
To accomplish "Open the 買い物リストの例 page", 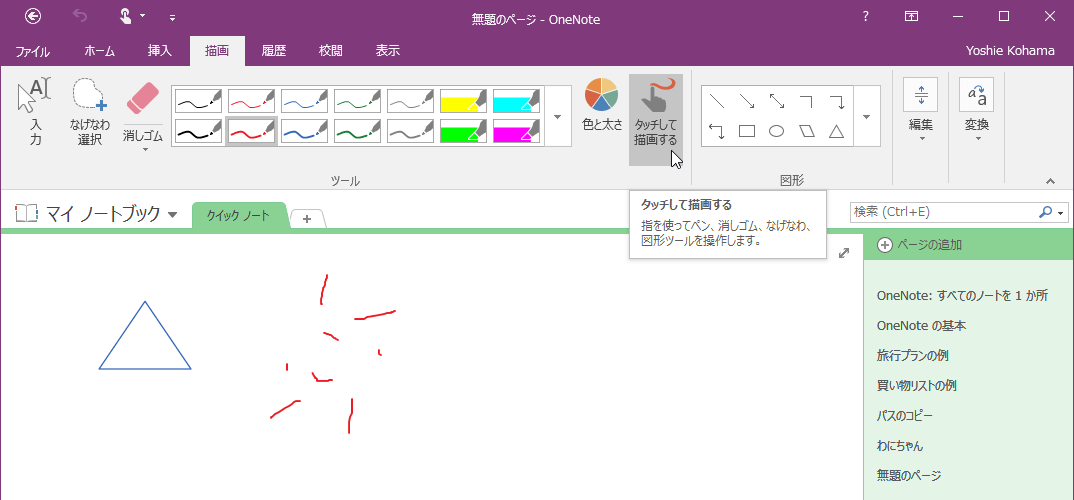I will pyautogui.click(x=916, y=386).
